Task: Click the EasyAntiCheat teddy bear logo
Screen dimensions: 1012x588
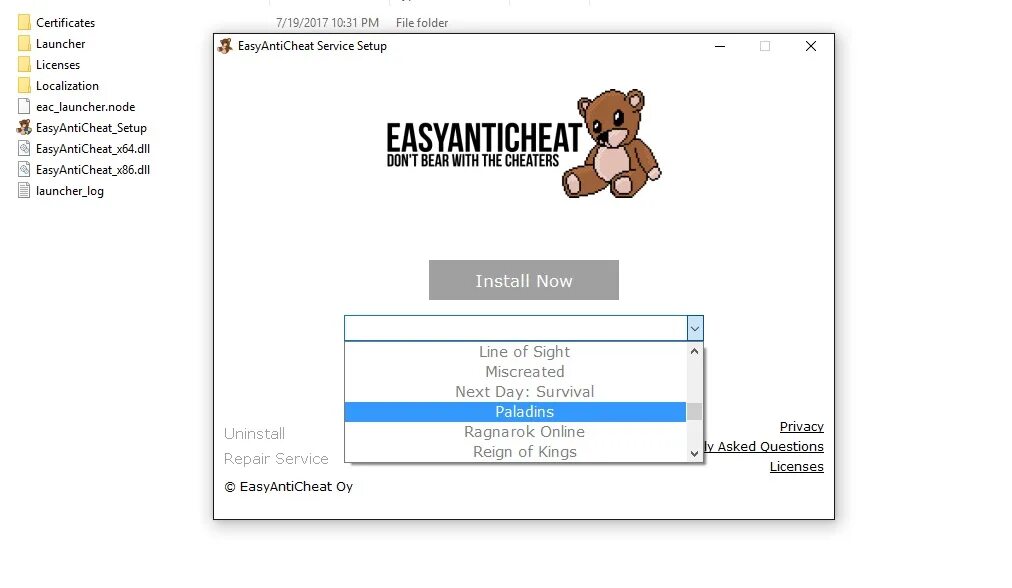Action: [611, 143]
